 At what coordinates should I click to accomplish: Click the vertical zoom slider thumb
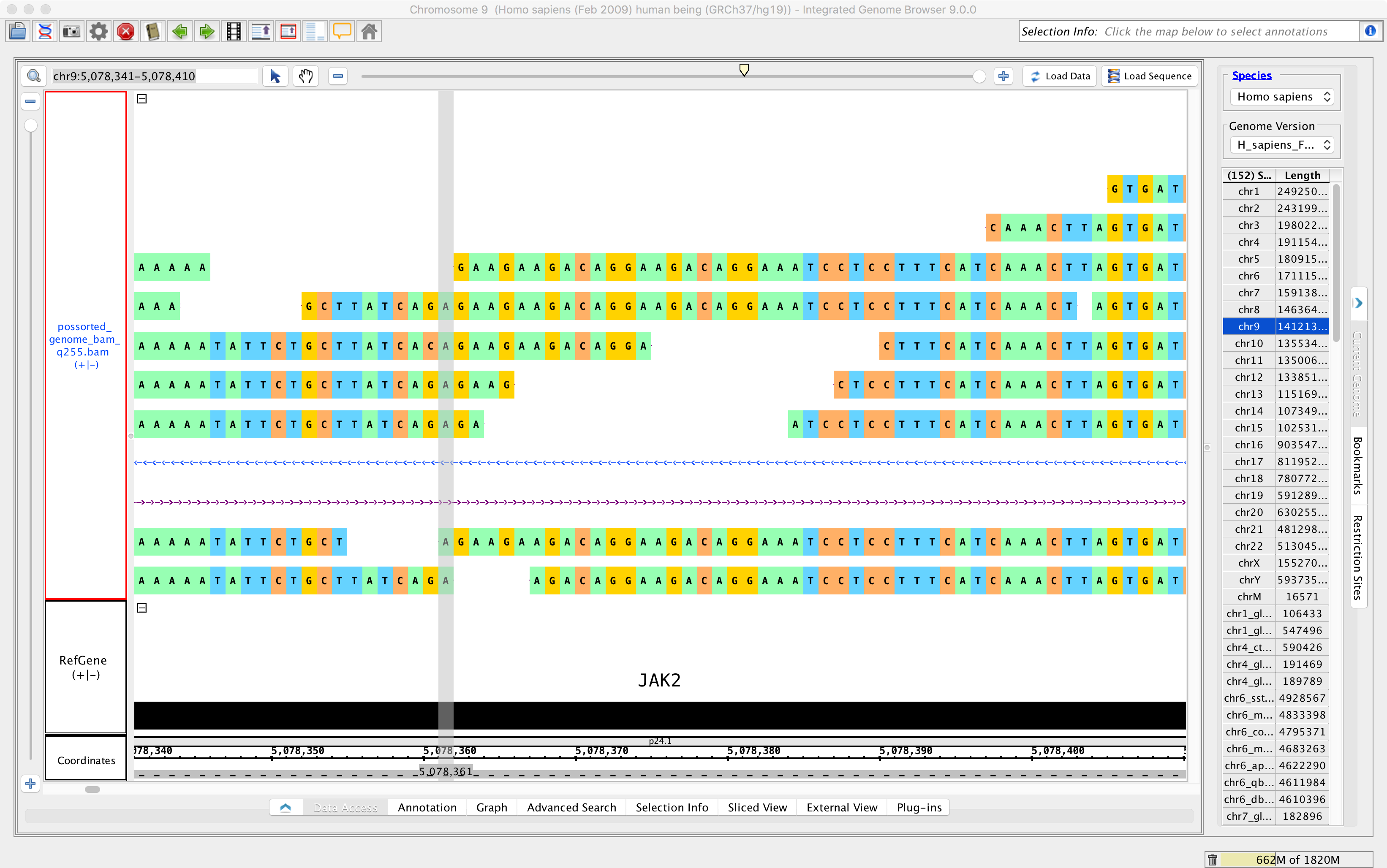[x=30, y=125]
